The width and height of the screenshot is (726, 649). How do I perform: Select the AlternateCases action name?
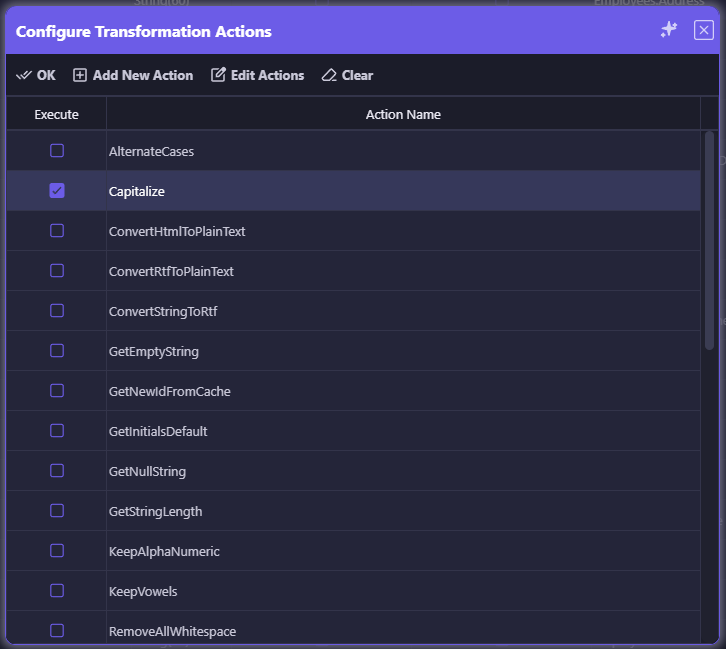tap(151, 151)
